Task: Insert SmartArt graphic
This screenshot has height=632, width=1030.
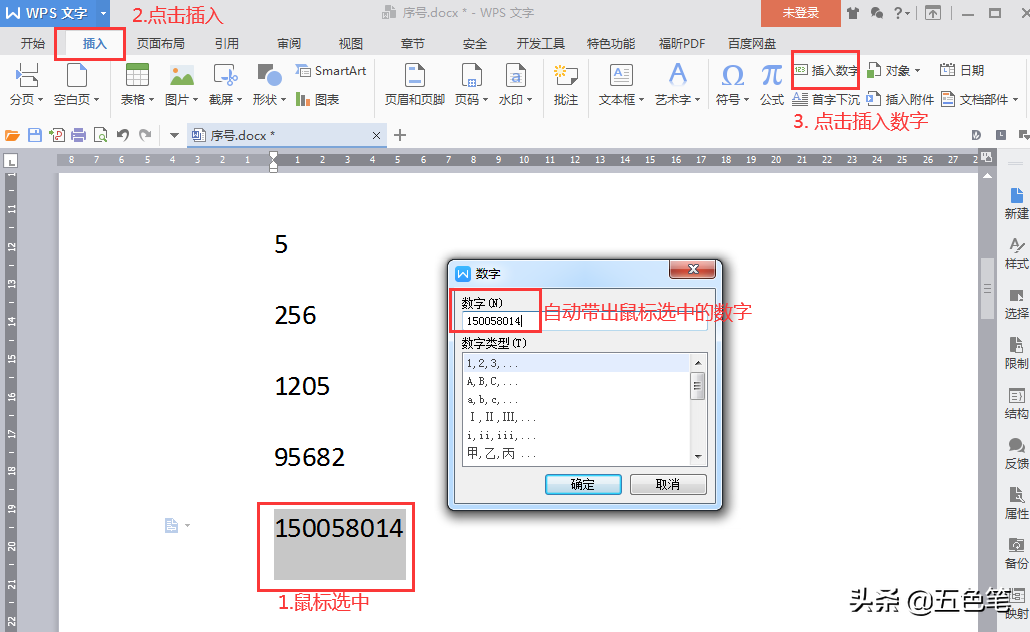Action: click(331, 70)
